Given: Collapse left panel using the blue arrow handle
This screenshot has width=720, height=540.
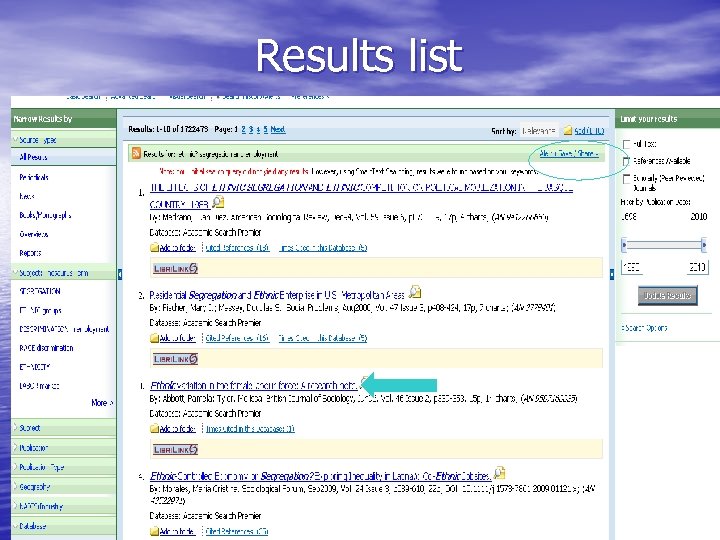Looking at the screenshot, I should pyautogui.click(x=120, y=274).
